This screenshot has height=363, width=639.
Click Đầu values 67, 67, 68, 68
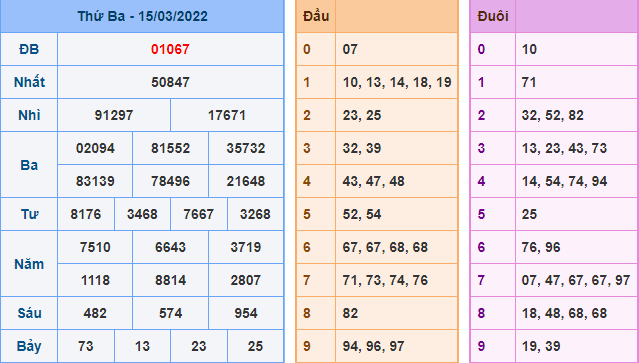[x=385, y=247]
